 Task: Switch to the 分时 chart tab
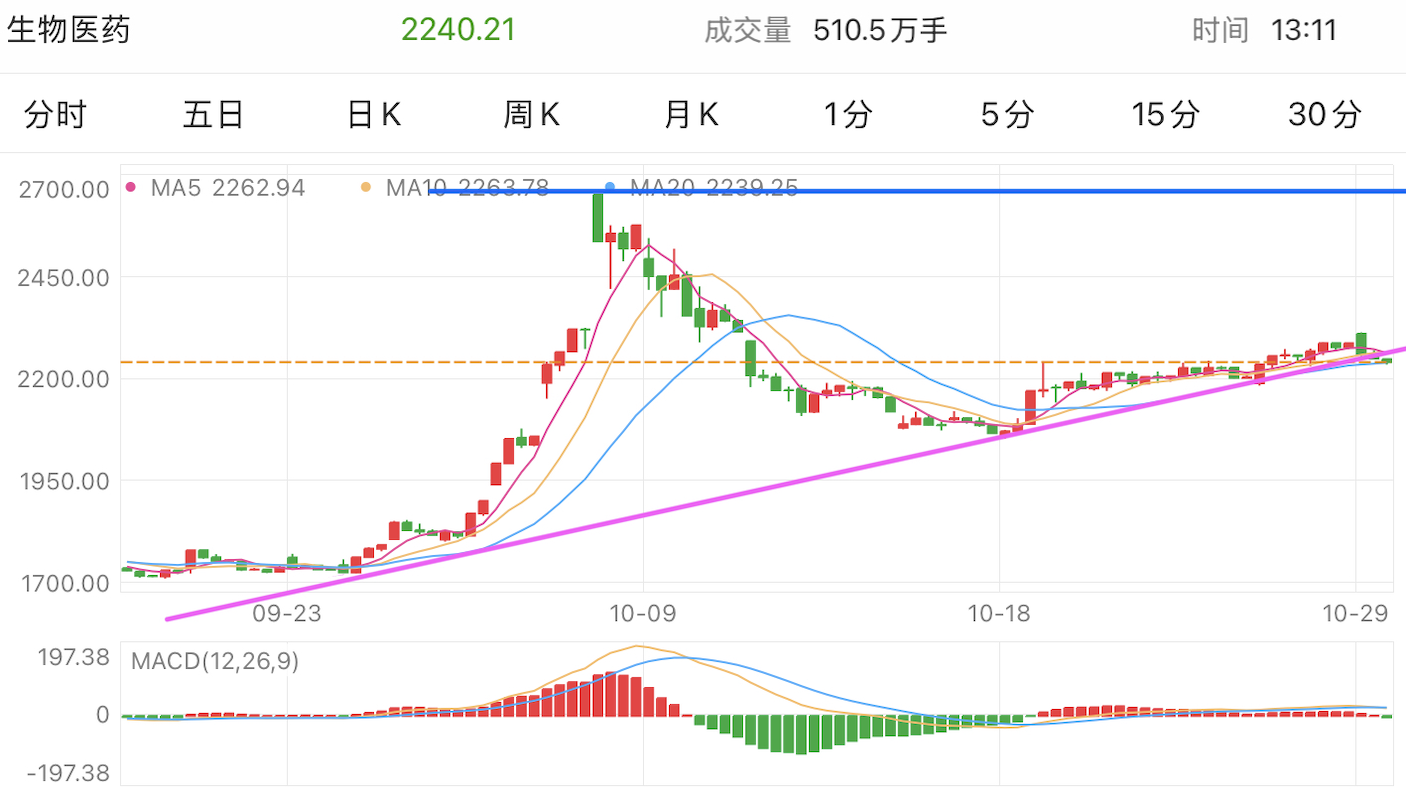click(55, 115)
